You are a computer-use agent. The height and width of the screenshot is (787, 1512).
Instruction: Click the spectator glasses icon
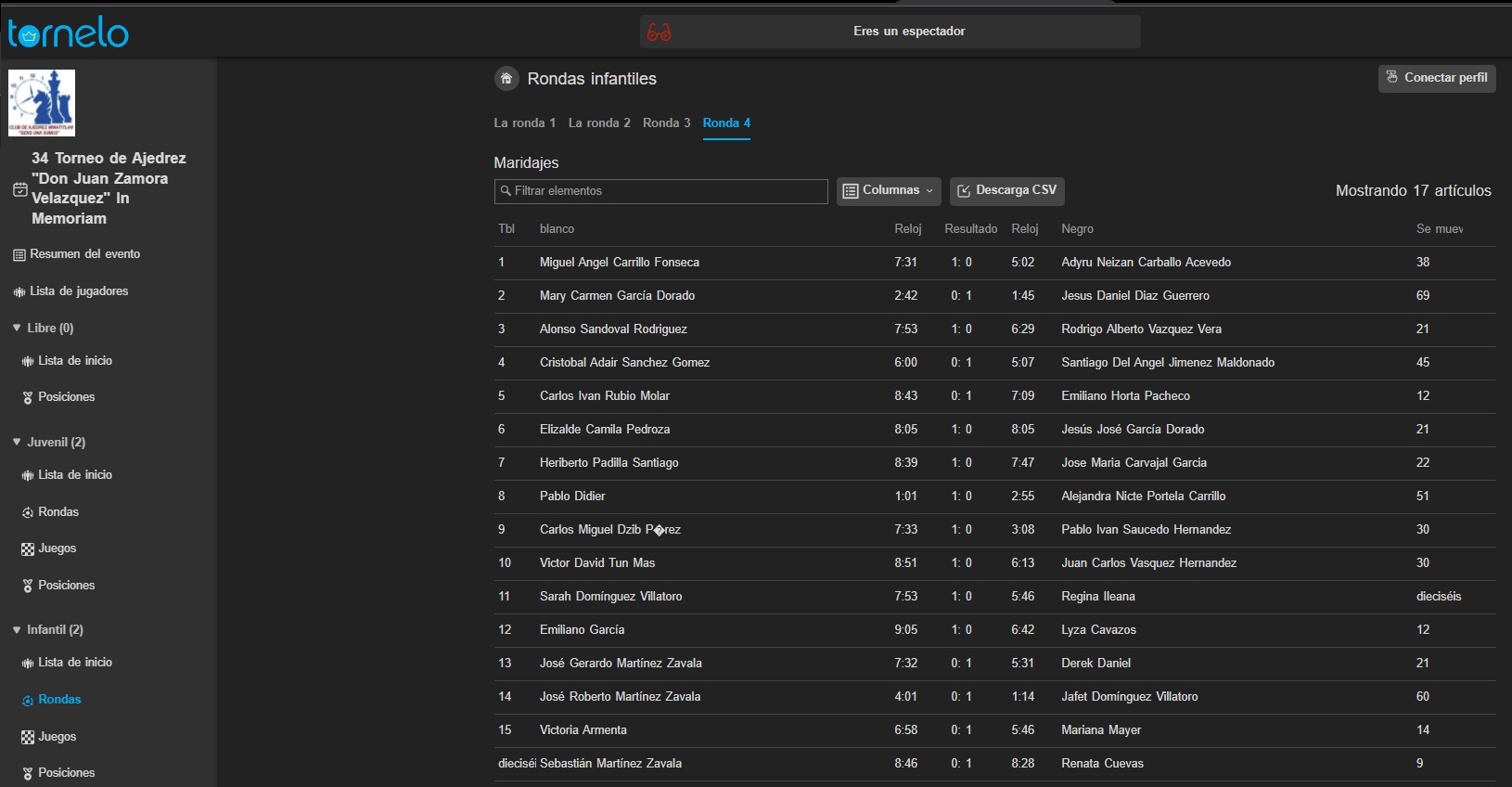pyautogui.click(x=659, y=32)
